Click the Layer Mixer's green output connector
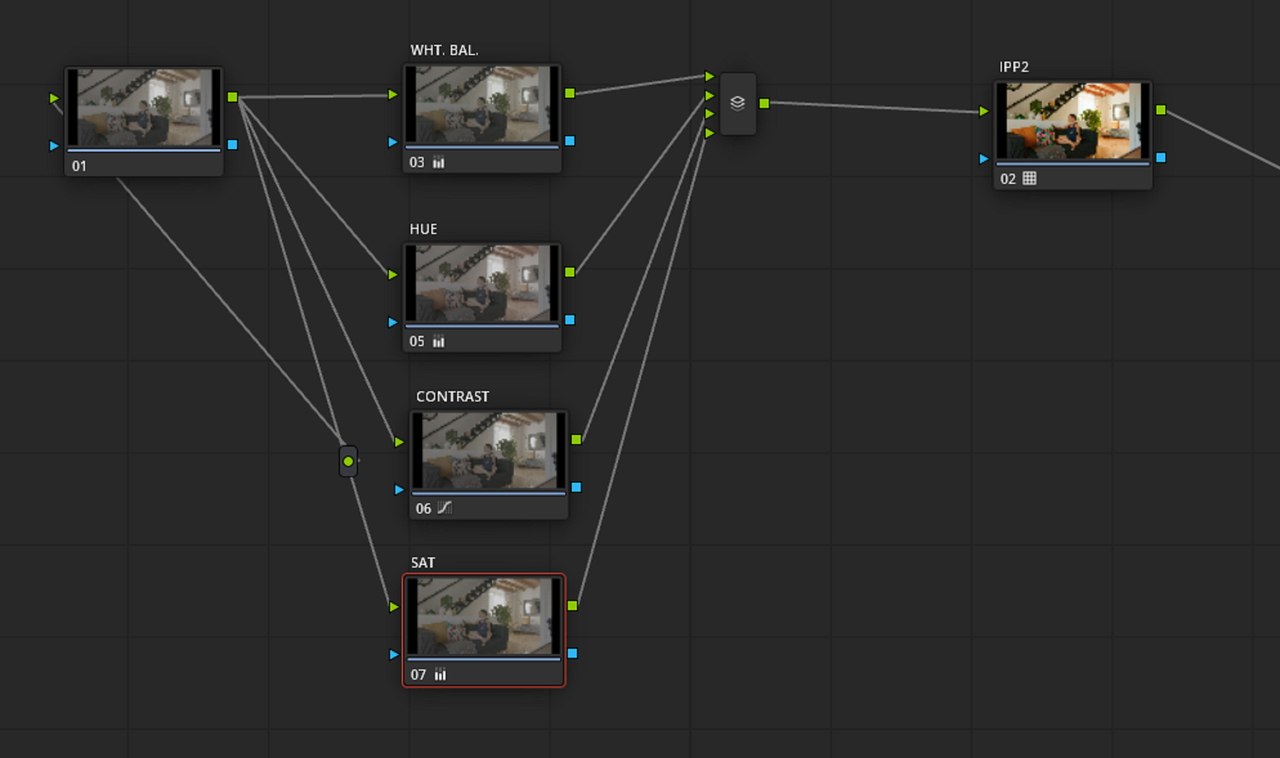The image size is (1280, 758). (x=764, y=103)
